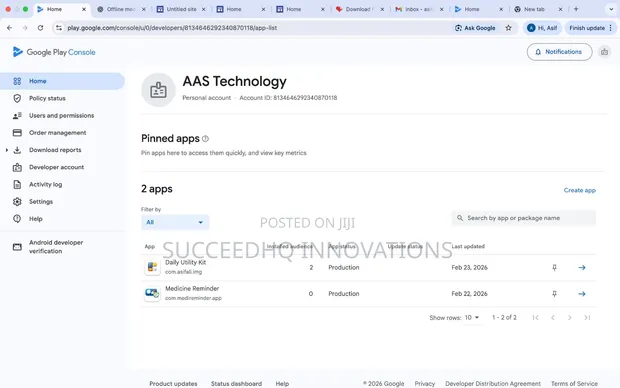Click the Policy status shield icon

17,98
